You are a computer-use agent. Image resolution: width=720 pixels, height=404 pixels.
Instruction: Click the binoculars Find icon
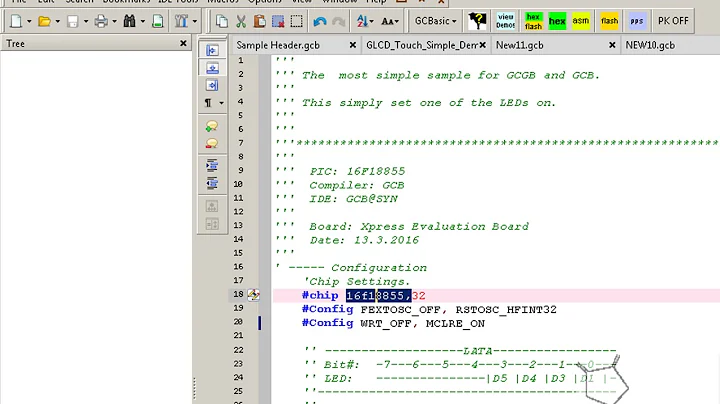129,21
